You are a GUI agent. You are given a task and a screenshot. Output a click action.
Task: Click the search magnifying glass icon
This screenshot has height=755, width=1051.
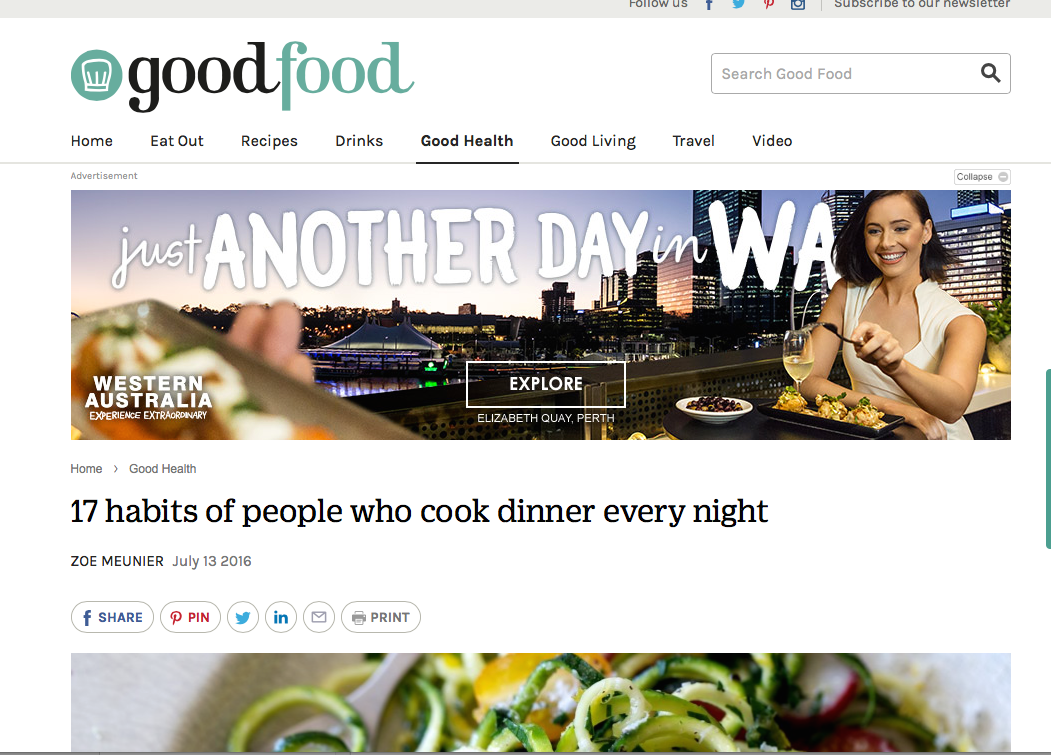(990, 72)
